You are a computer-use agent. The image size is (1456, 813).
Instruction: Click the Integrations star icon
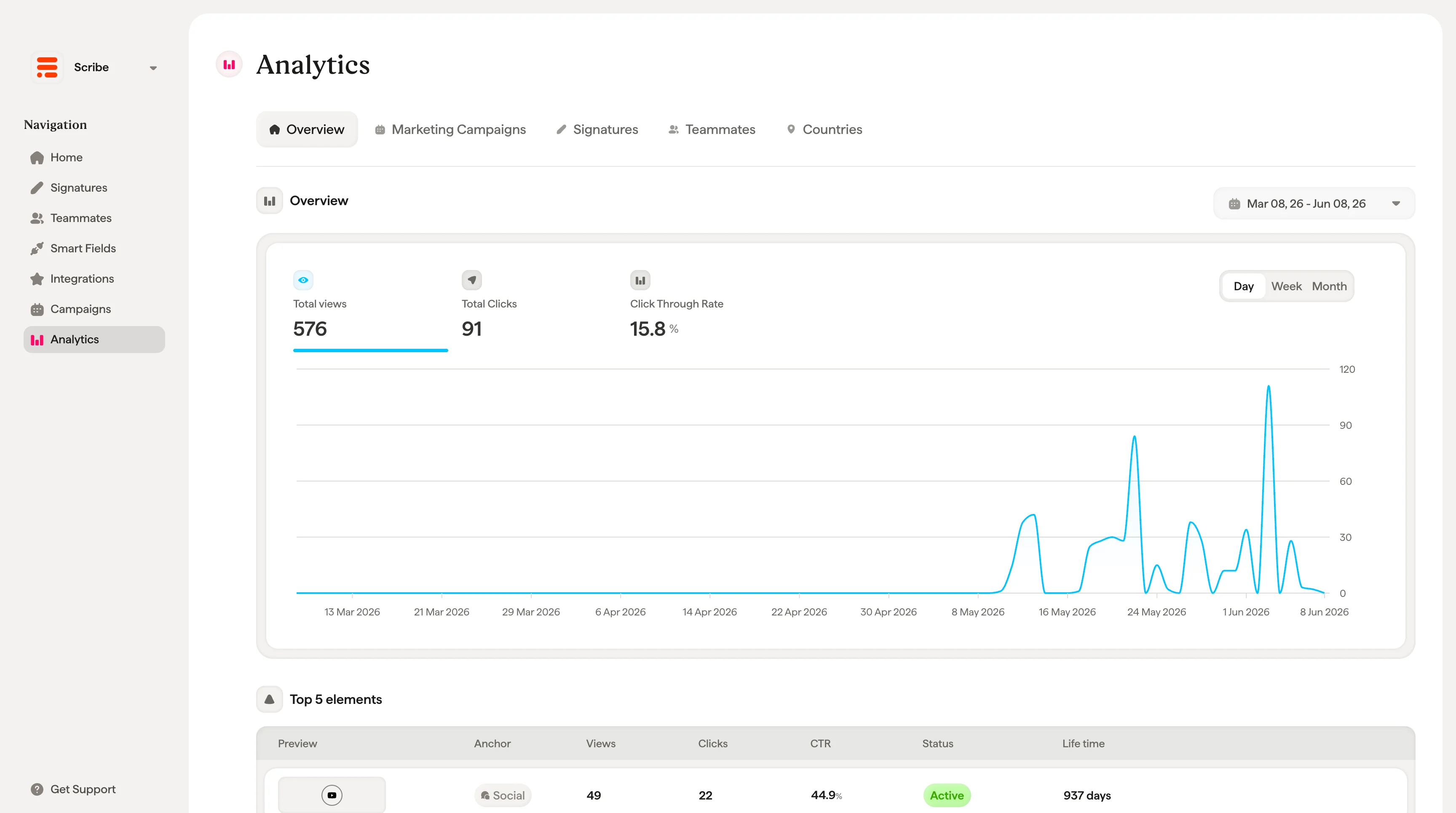click(x=37, y=279)
